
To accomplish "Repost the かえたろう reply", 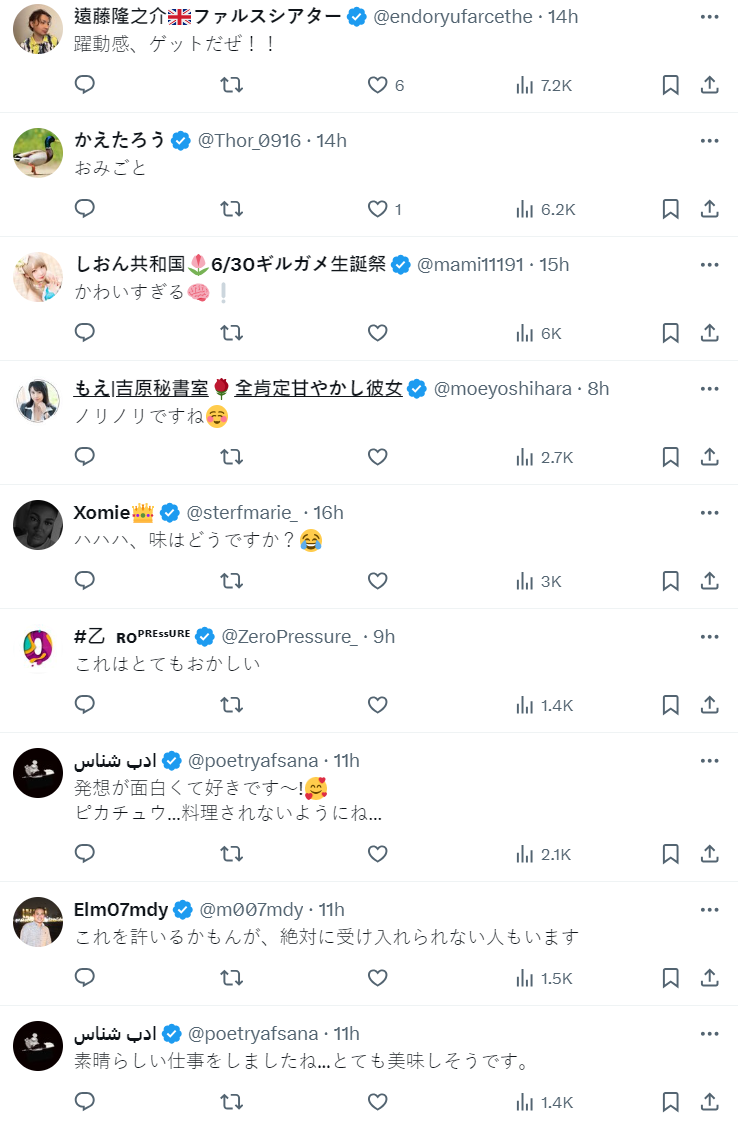I will point(231,209).
